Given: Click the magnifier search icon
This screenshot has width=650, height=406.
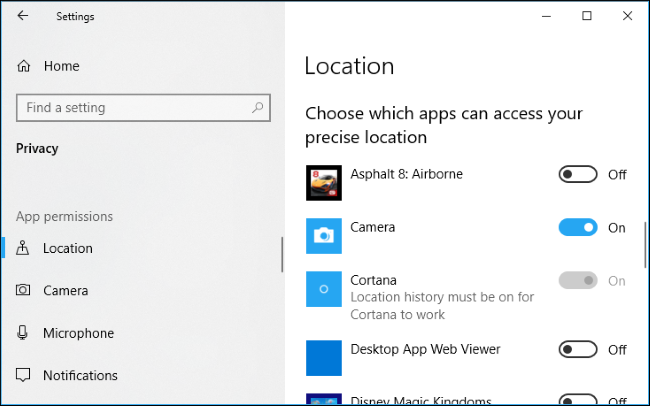Looking at the screenshot, I should 257,108.
